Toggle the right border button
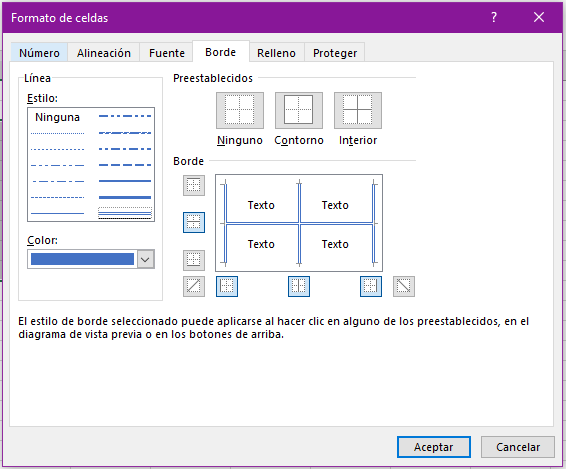The height and width of the screenshot is (469, 566). (371, 286)
